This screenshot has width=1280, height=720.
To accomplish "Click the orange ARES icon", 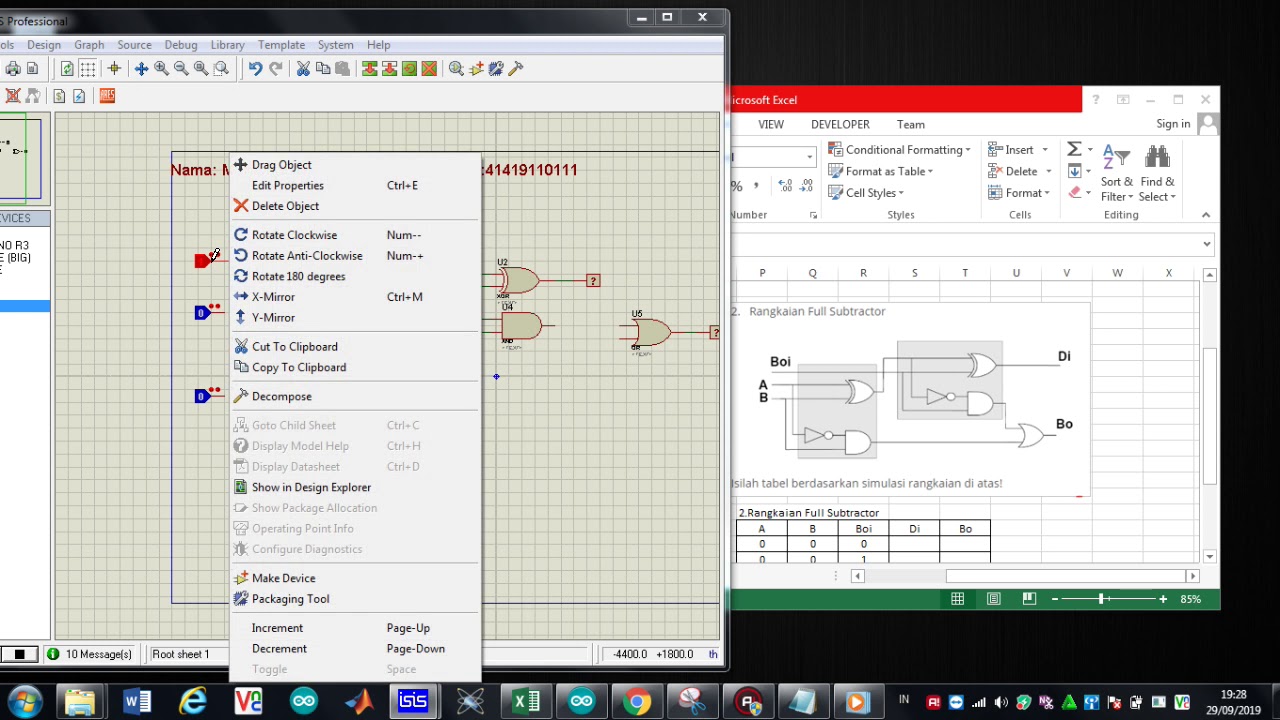I will coord(107,95).
